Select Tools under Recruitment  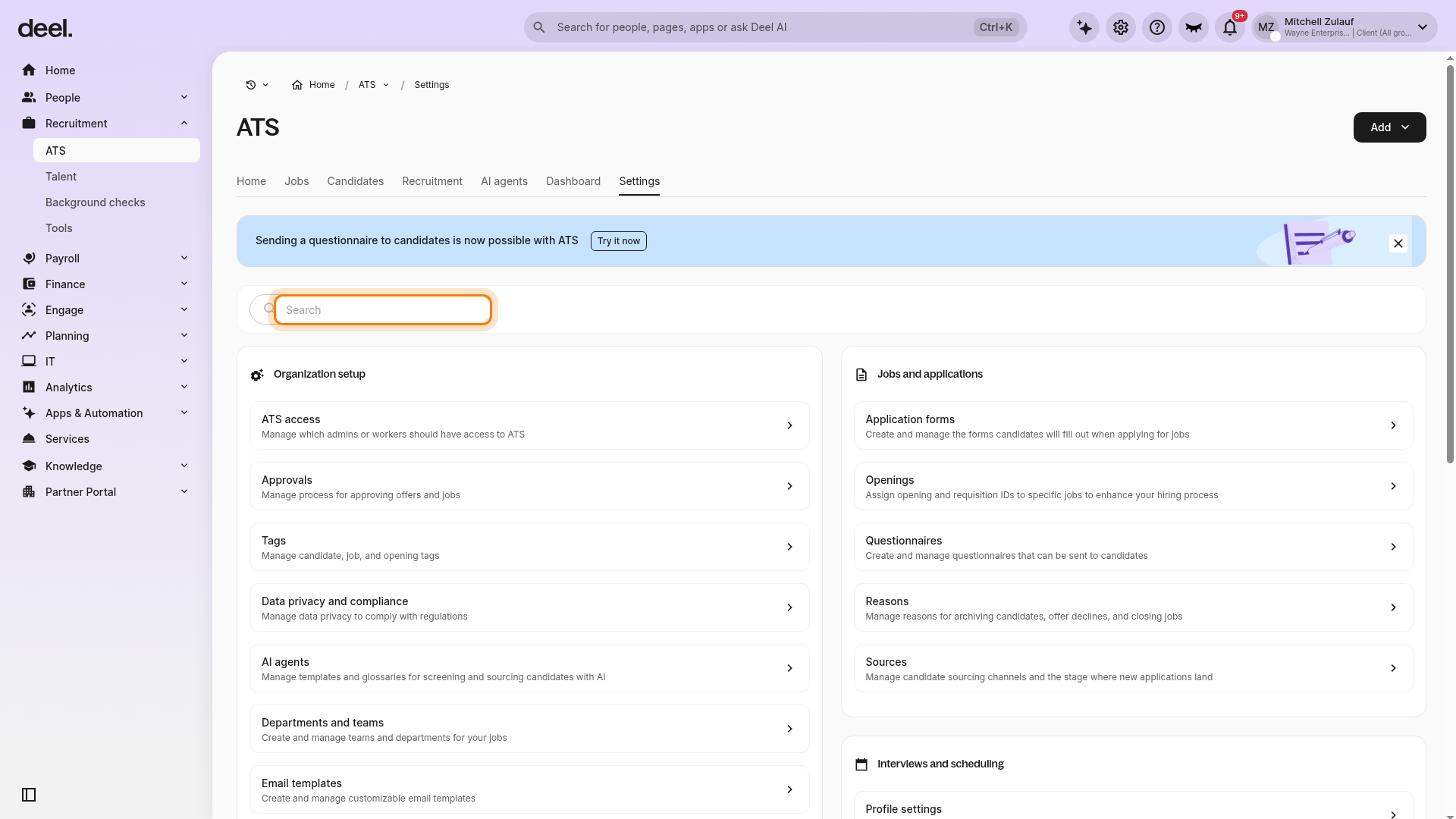pos(117,228)
